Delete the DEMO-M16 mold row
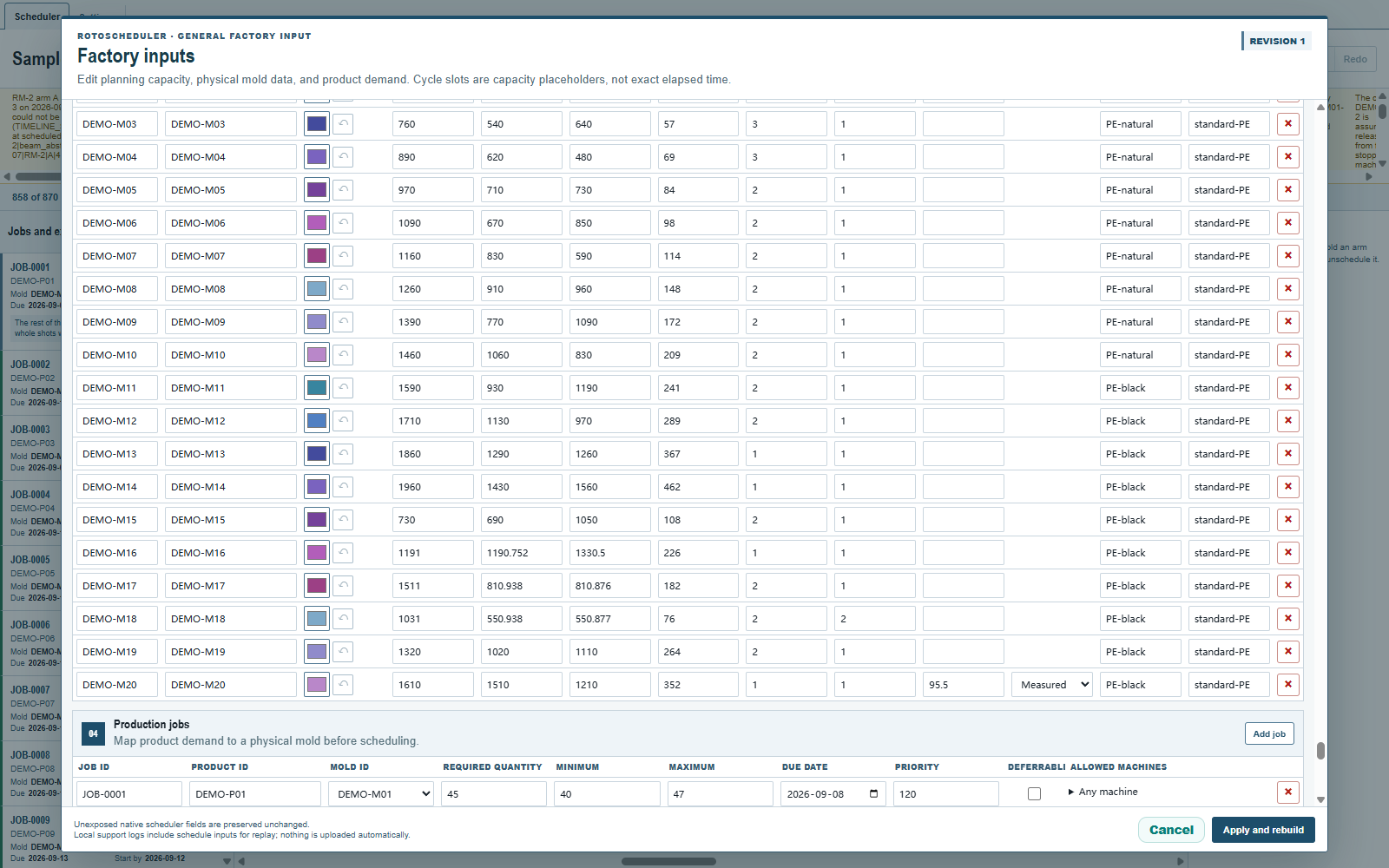This screenshot has width=1389, height=868. click(x=1287, y=553)
